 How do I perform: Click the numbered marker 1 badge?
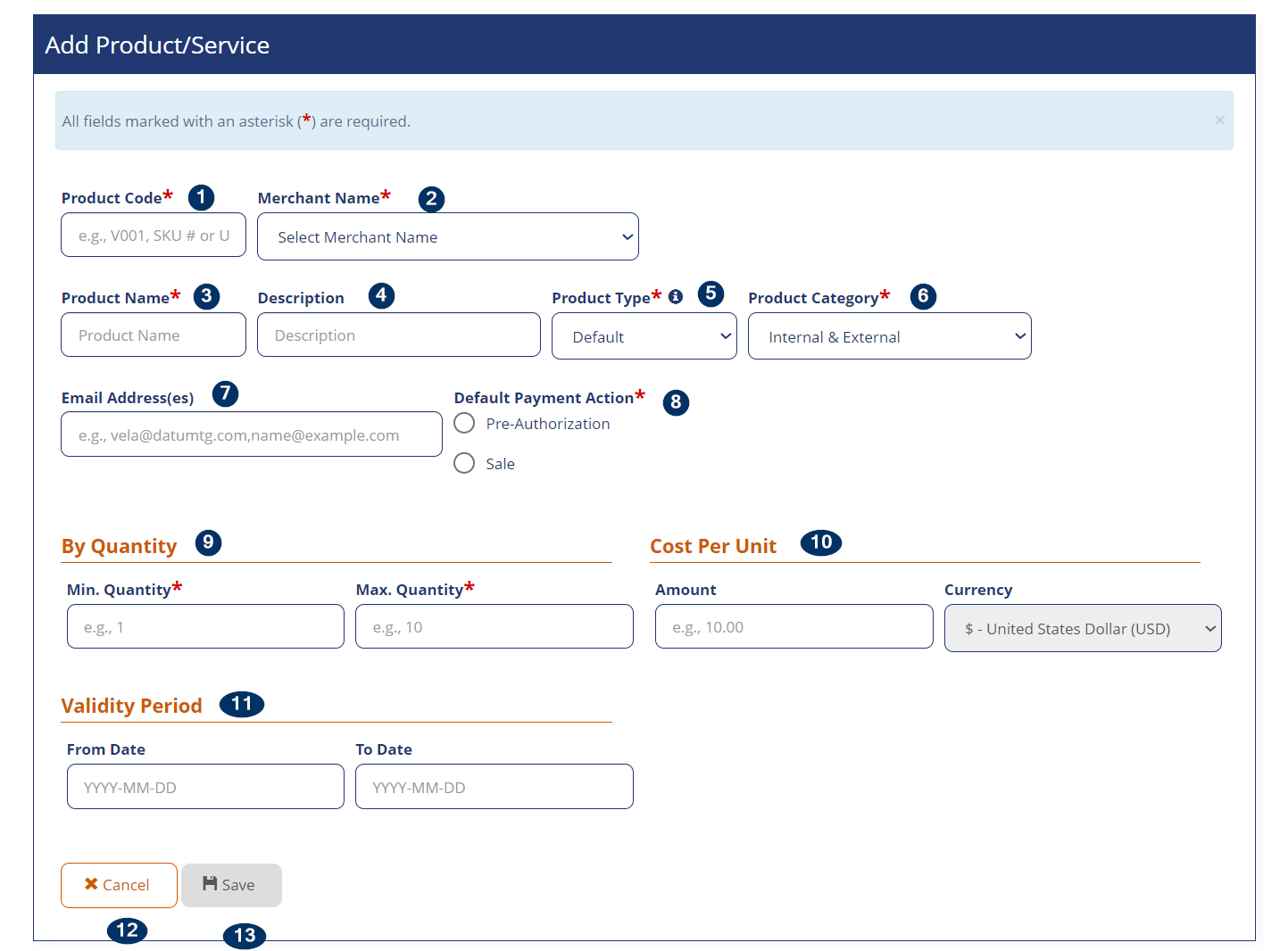point(201,197)
